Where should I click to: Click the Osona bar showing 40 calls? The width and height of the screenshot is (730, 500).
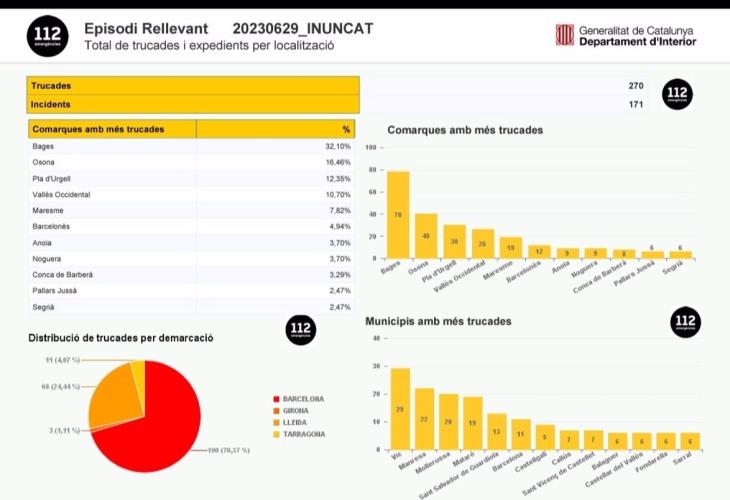point(426,235)
